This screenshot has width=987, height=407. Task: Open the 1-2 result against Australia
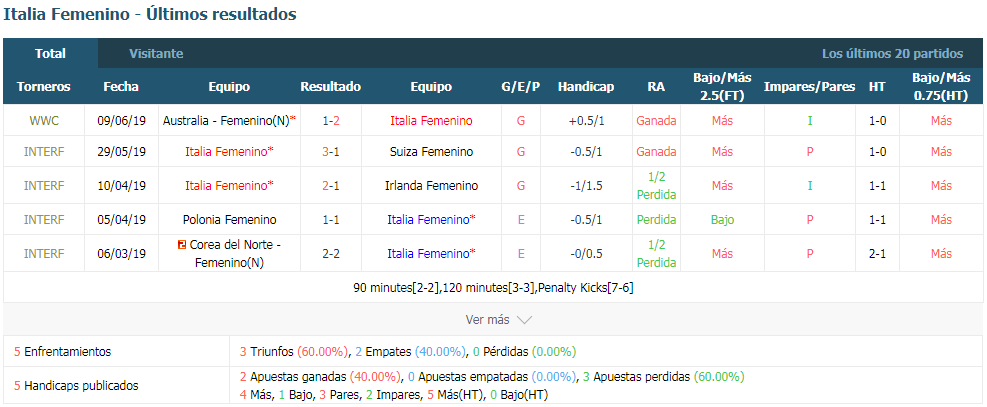(330, 120)
